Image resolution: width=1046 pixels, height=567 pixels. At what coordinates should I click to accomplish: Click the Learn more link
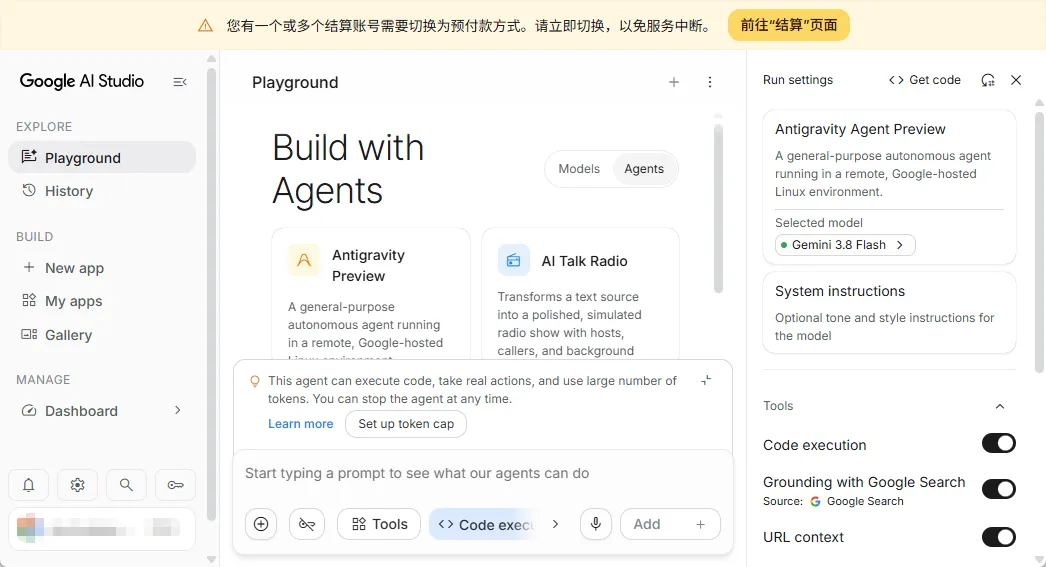[300, 424]
